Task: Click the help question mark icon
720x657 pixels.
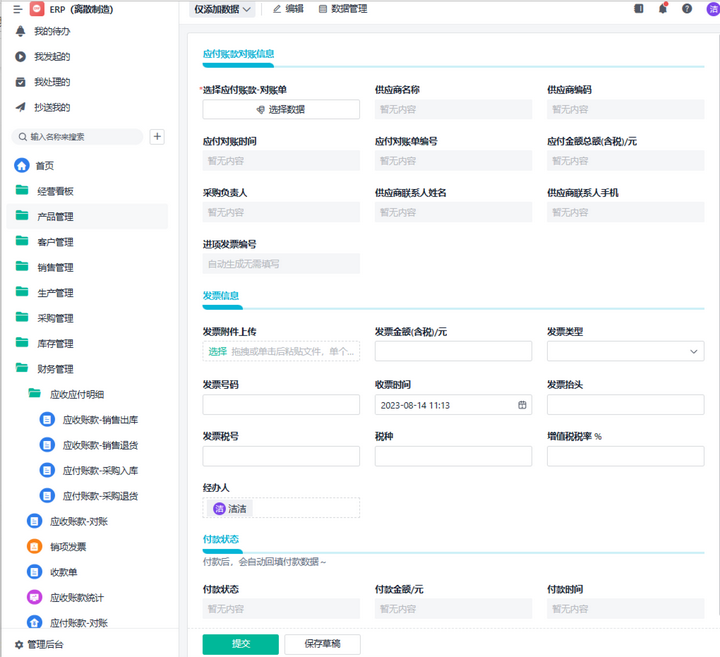Action: pyautogui.click(x=687, y=9)
